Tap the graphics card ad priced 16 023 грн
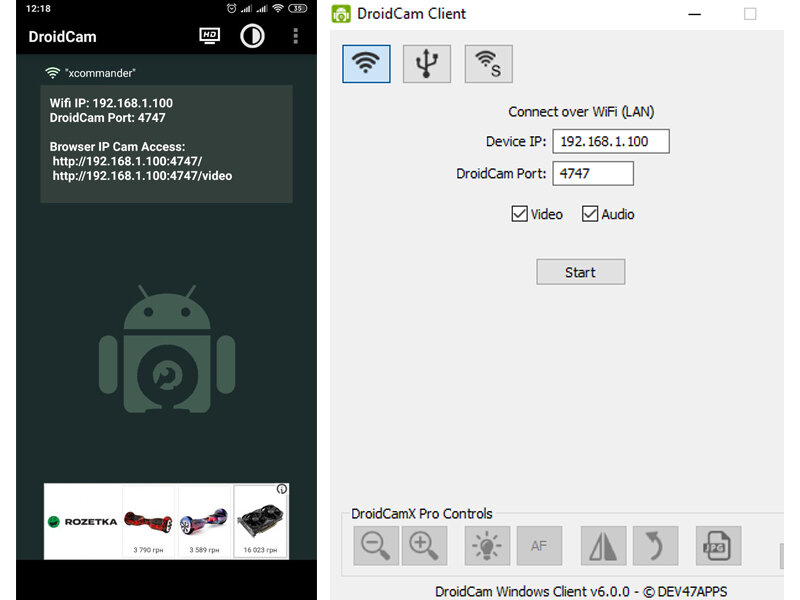This screenshot has height=600, width=800. pos(261,521)
